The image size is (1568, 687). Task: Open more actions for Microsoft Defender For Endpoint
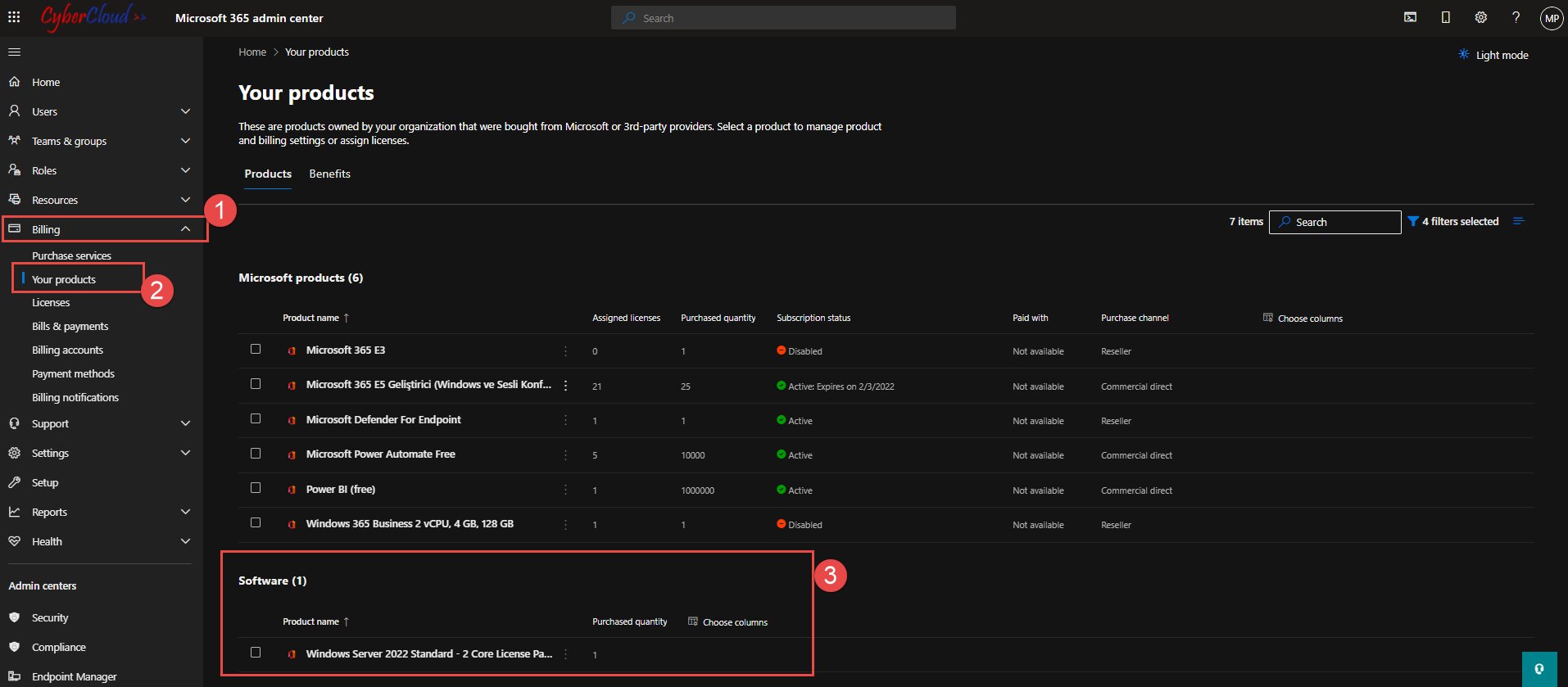coord(565,420)
